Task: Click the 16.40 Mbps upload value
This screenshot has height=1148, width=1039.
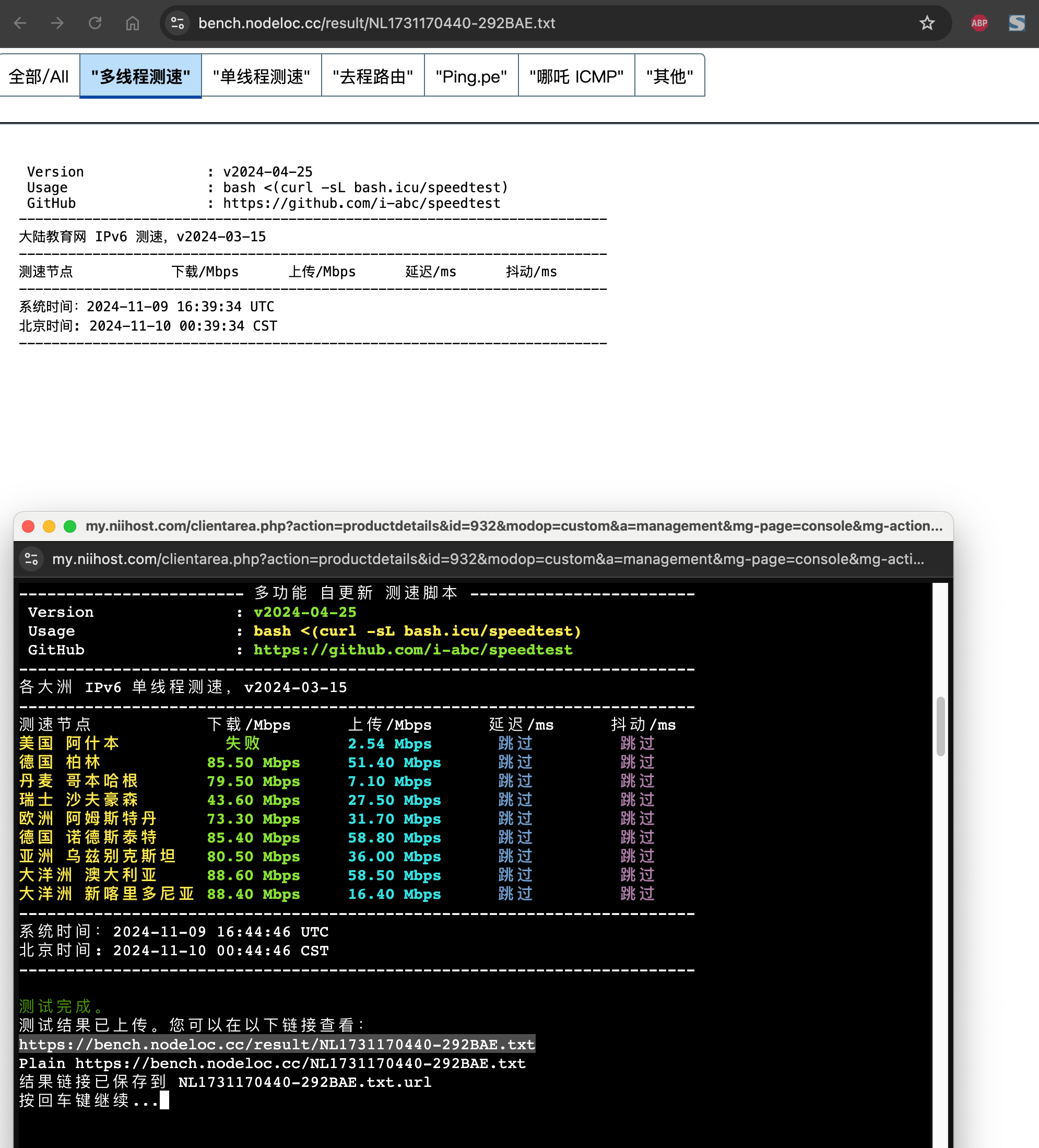Action: [395, 894]
